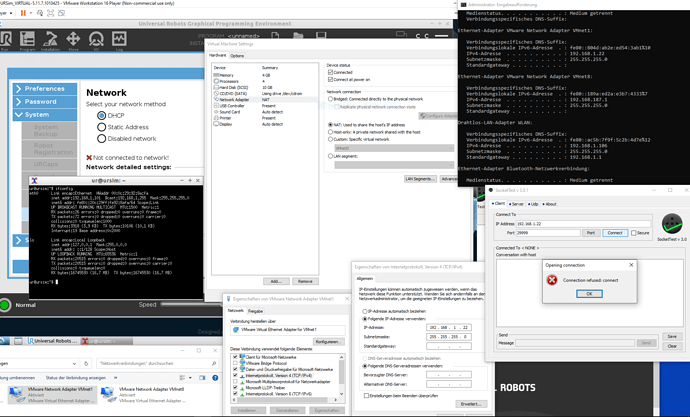Image resolution: width=690 pixels, height=417 pixels.
Task: Click VMware Network Adapter VMnet8 connection icon
Action: tap(108, 395)
